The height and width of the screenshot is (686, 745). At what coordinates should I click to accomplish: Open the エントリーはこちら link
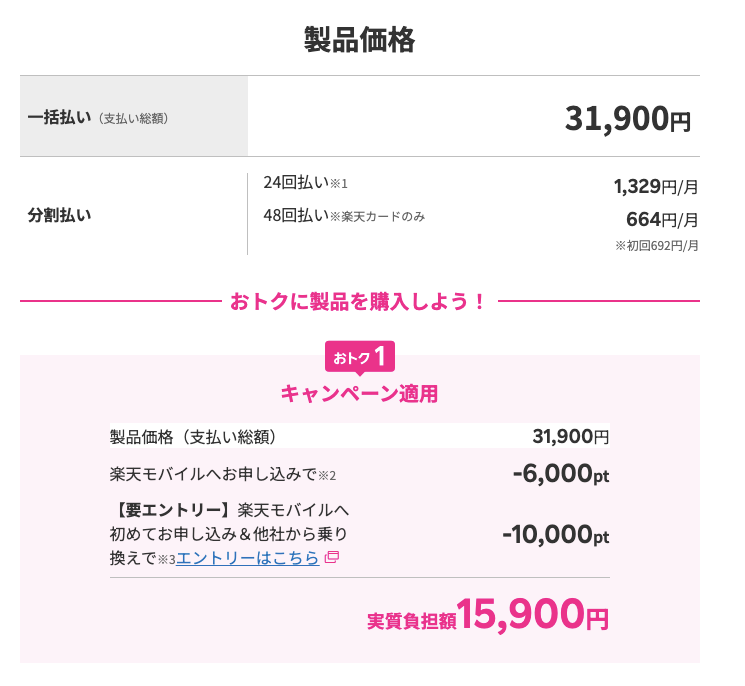pyautogui.click(x=248, y=557)
